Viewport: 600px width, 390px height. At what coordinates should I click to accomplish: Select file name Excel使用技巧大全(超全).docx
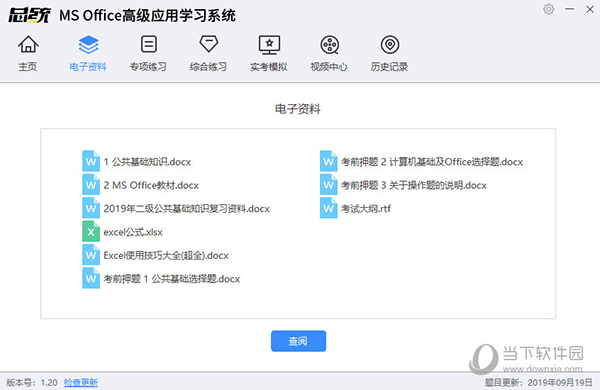pos(166,255)
